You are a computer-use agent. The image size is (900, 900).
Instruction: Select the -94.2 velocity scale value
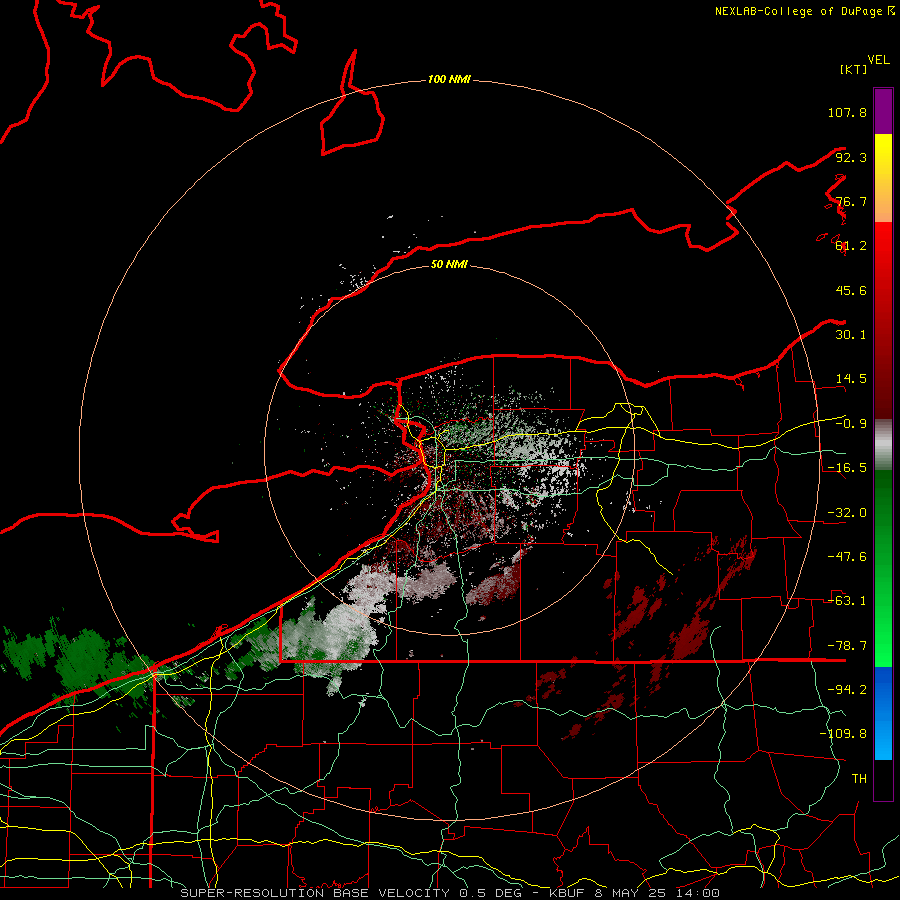(x=847, y=690)
